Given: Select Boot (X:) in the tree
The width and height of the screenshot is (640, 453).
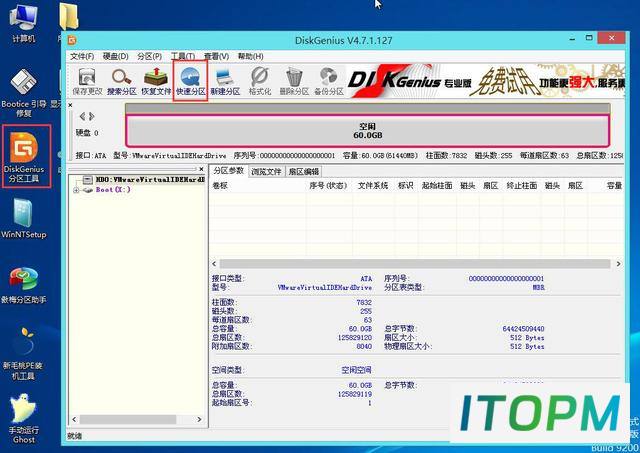Looking at the screenshot, I should click(x=113, y=190).
